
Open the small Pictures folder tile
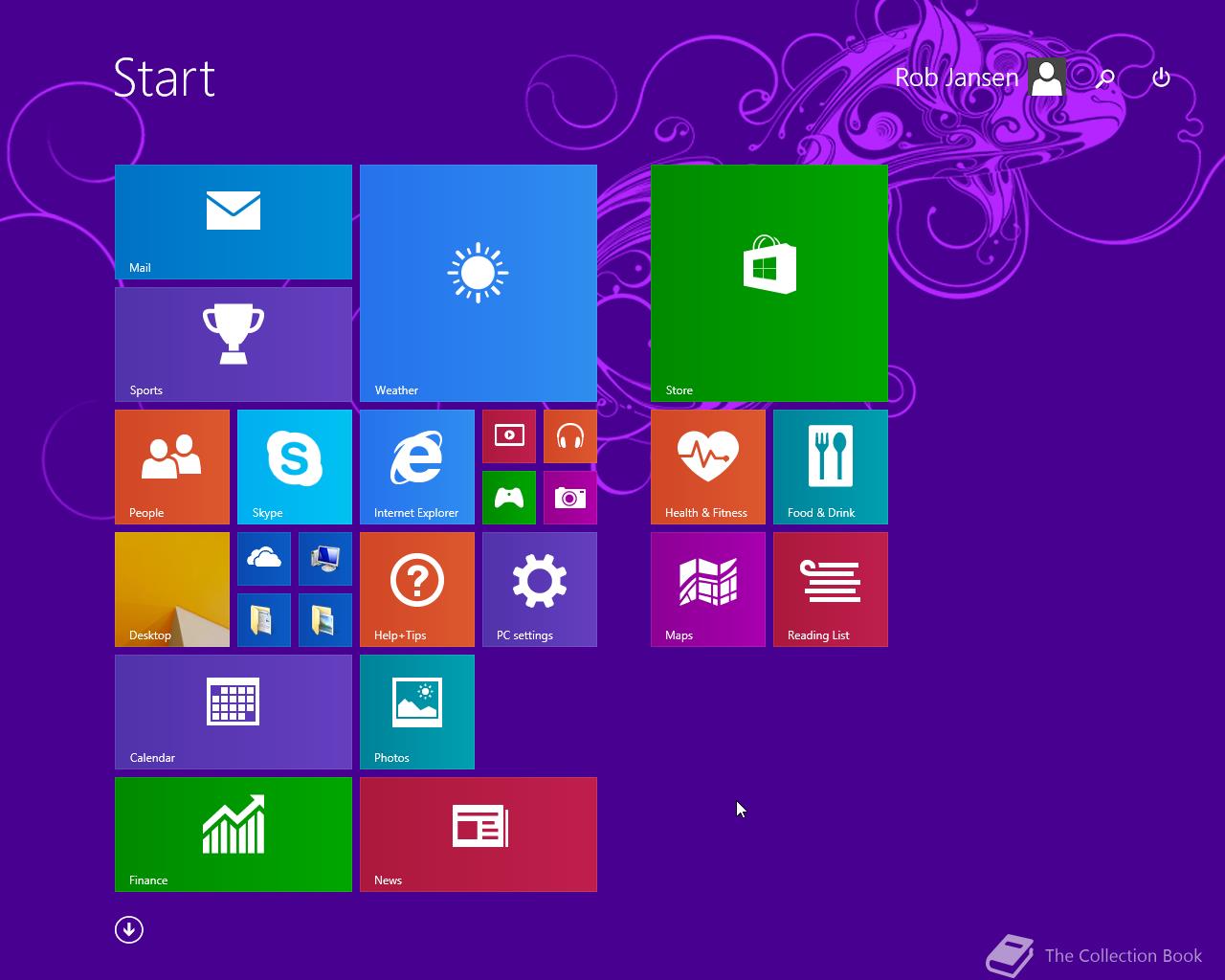click(x=325, y=620)
